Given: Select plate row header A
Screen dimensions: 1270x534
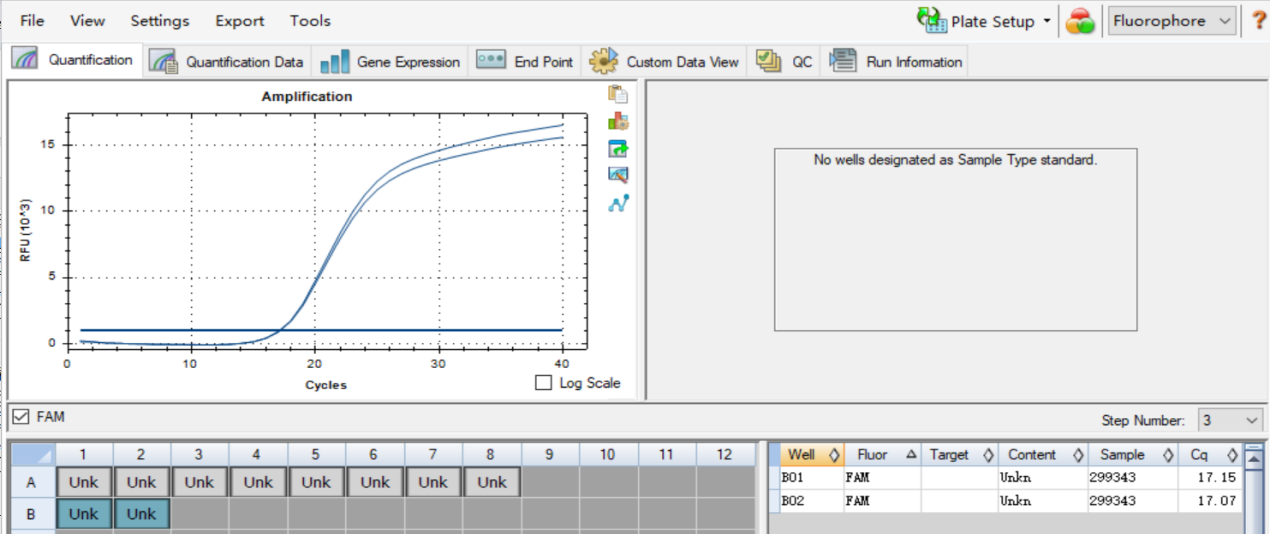Looking at the screenshot, I should click(31, 482).
